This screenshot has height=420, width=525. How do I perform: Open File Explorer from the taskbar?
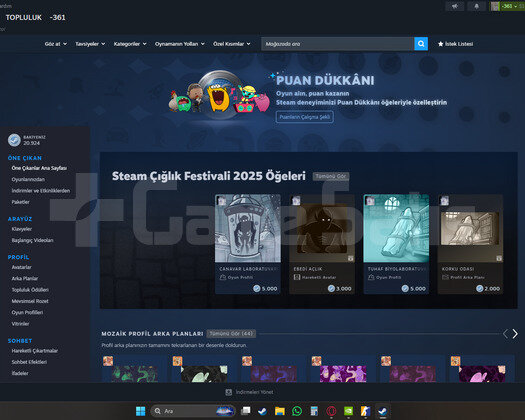pos(280,411)
